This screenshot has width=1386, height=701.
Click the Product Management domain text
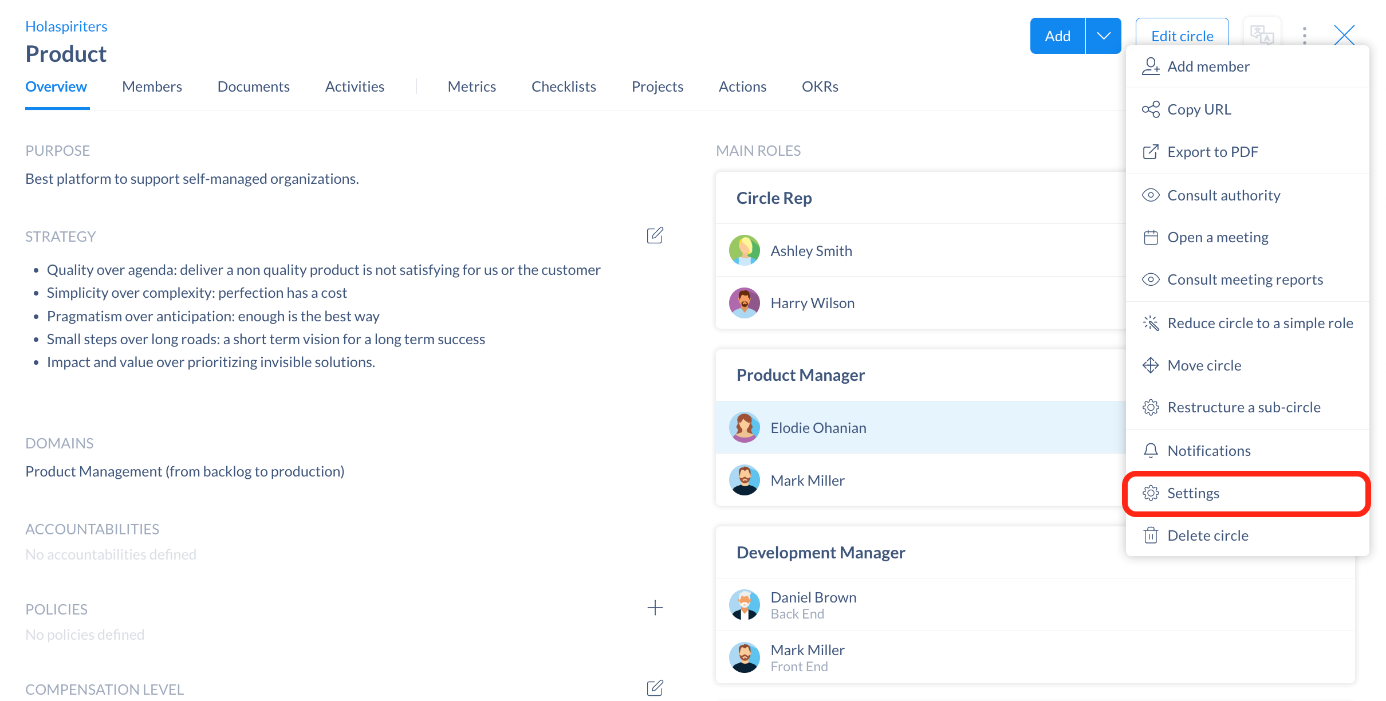point(185,471)
